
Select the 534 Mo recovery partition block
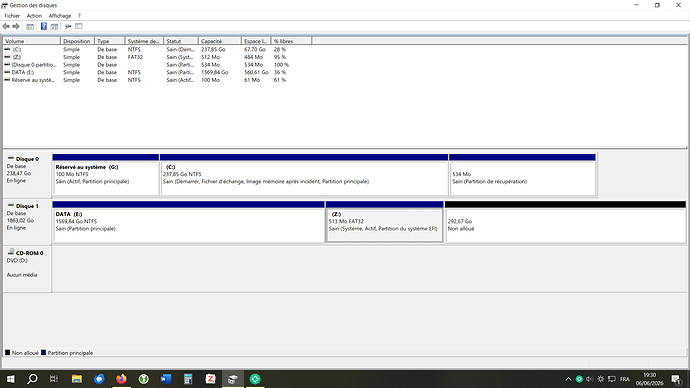pyautogui.click(x=522, y=175)
